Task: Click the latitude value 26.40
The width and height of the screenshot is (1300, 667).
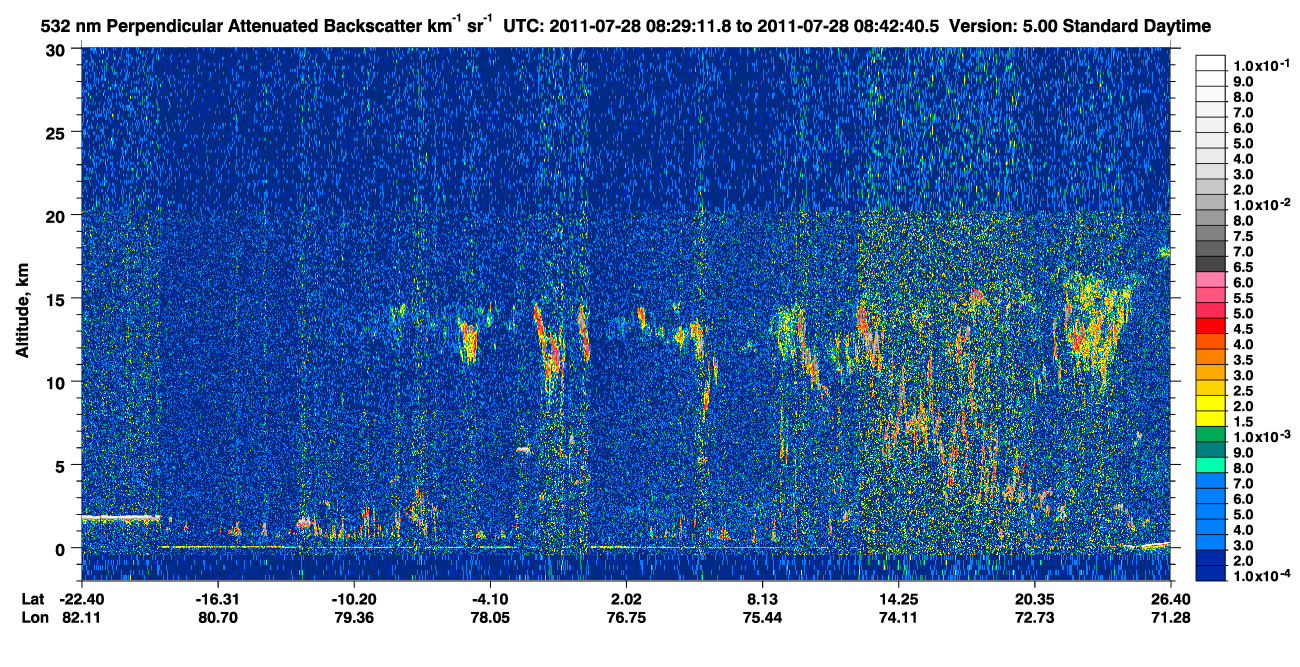Action: [1171, 599]
